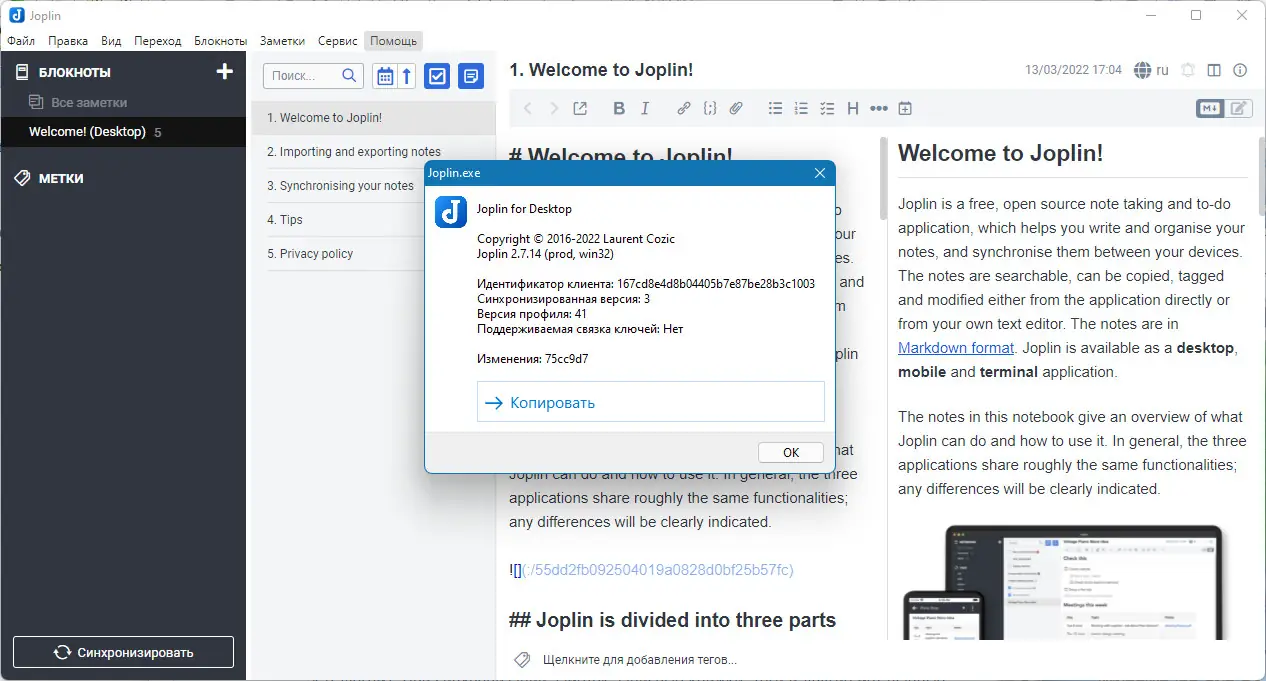Image resolution: width=1266 pixels, height=681 pixels.
Task: Open the Блокноты menu
Action: tap(221, 41)
